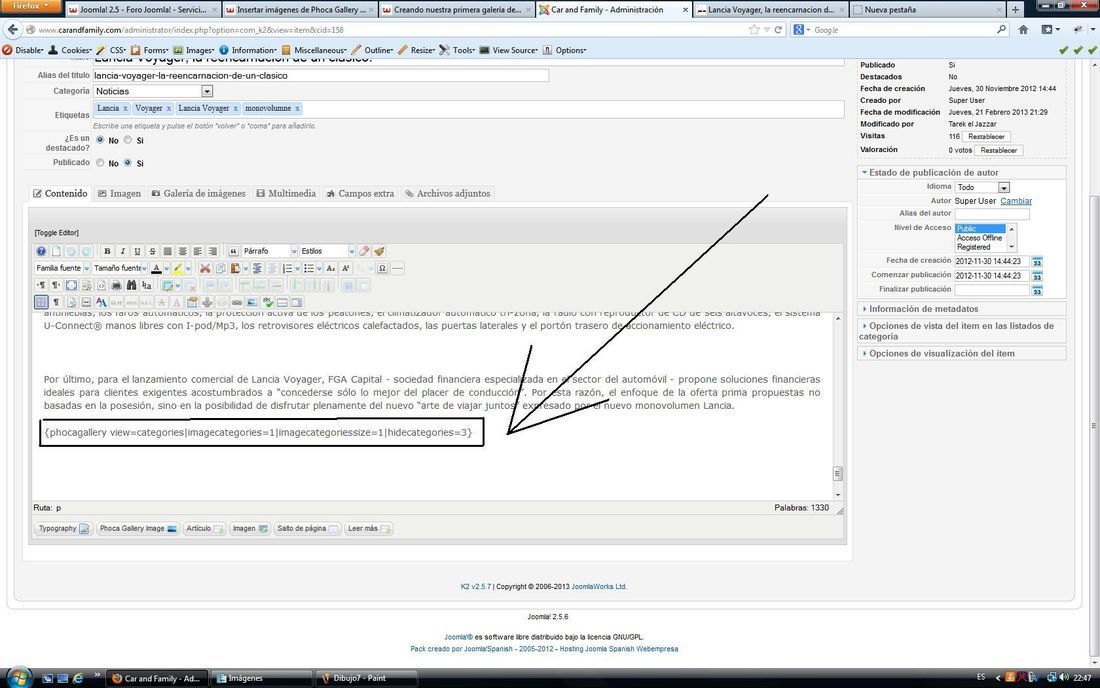This screenshot has height=688, width=1100.
Task: Click the superscript icon
Action: (346, 268)
